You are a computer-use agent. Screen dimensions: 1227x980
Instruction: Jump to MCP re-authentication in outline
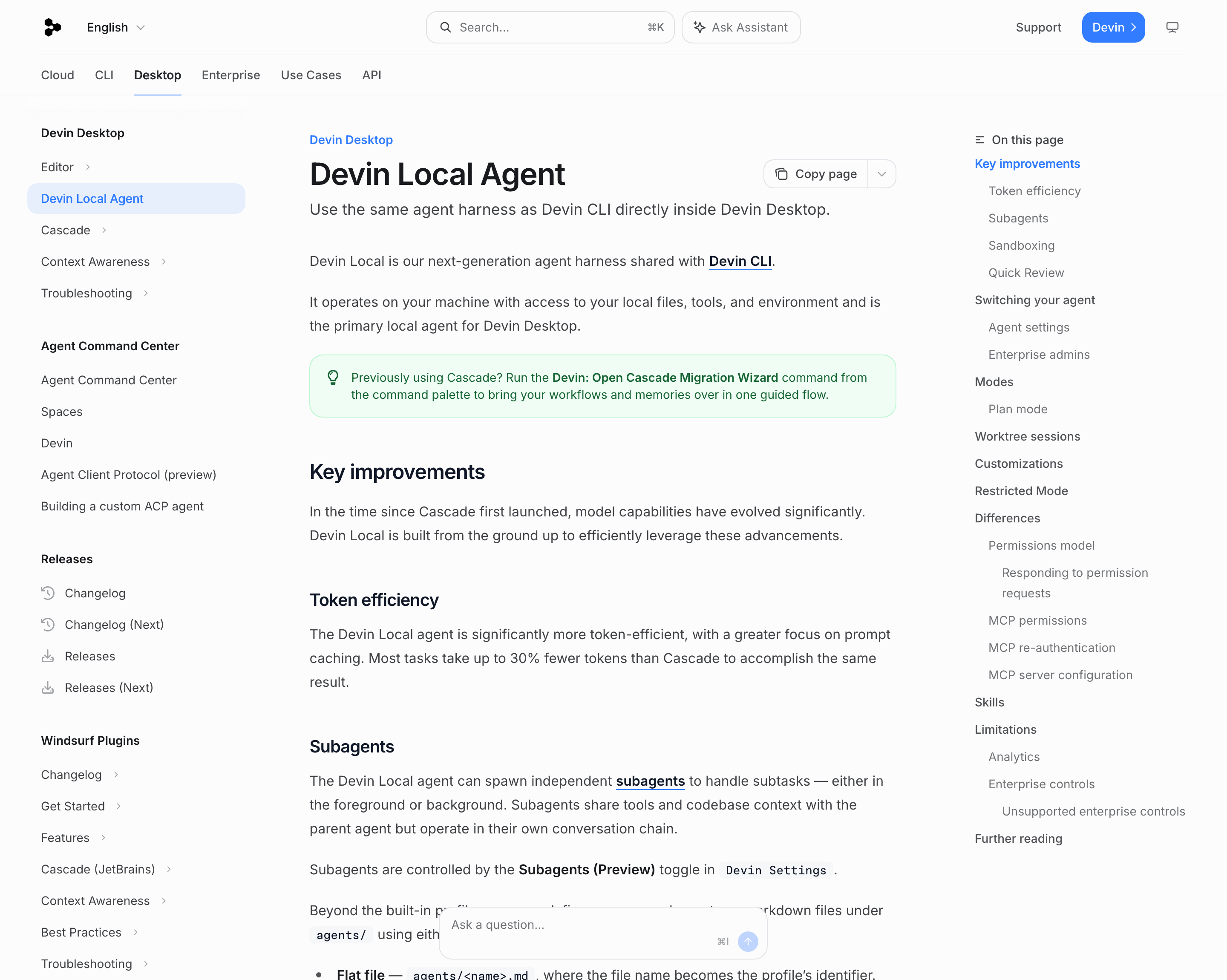pyautogui.click(x=1052, y=648)
